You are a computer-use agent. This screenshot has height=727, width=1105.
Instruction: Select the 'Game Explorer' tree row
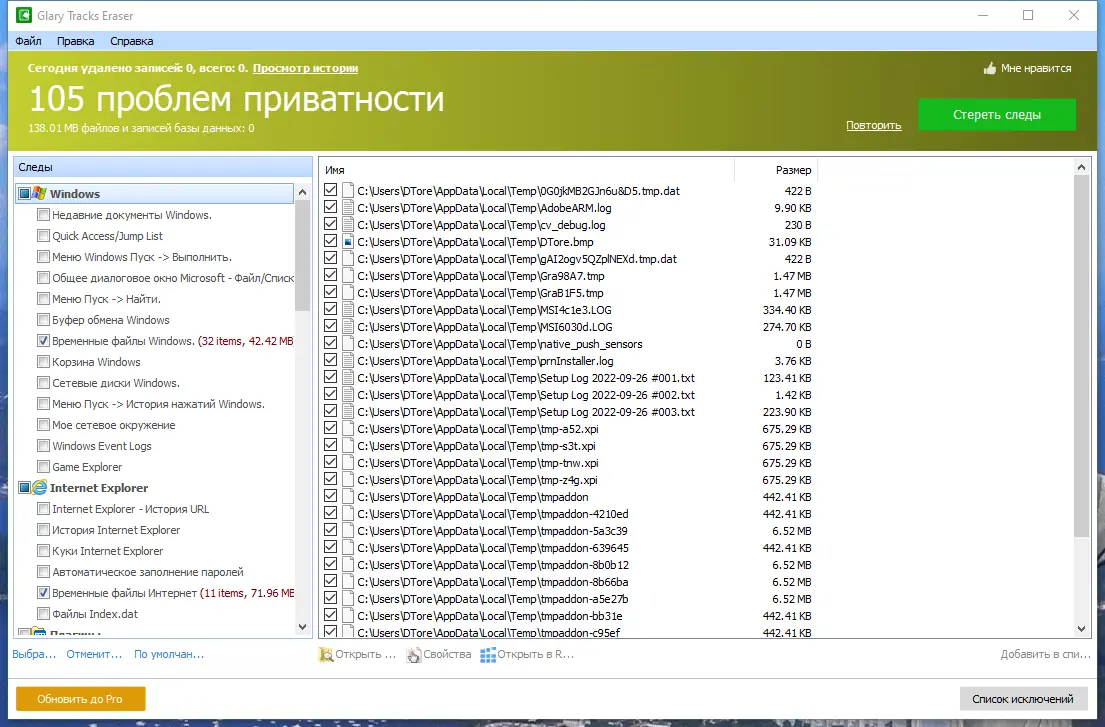pos(87,467)
